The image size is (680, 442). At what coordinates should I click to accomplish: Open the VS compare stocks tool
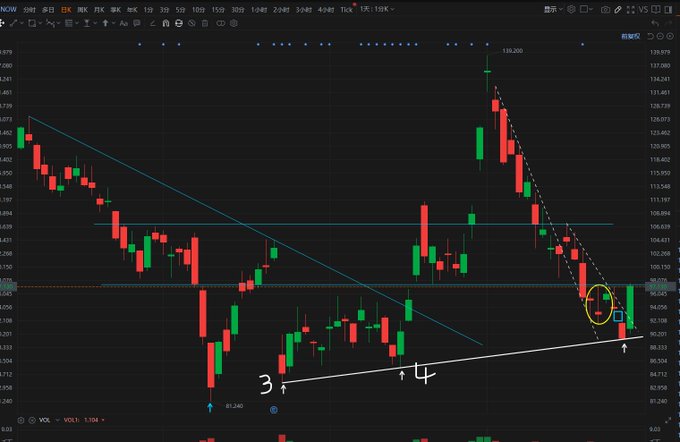point(643,10)
